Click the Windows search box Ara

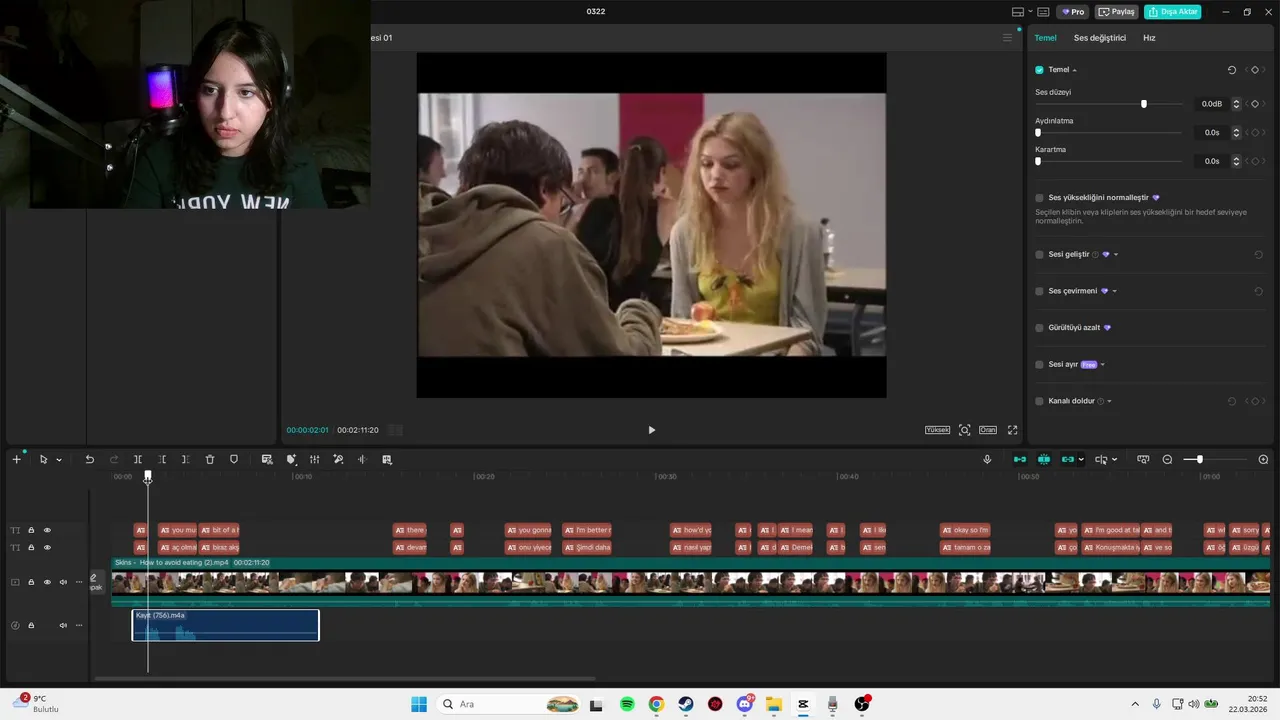point(509,704)
